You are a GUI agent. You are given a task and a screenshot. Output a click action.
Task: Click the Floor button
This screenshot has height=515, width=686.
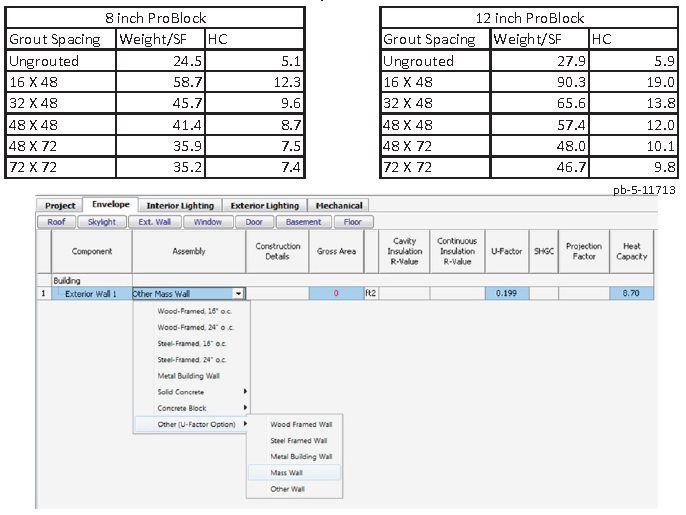353,222
